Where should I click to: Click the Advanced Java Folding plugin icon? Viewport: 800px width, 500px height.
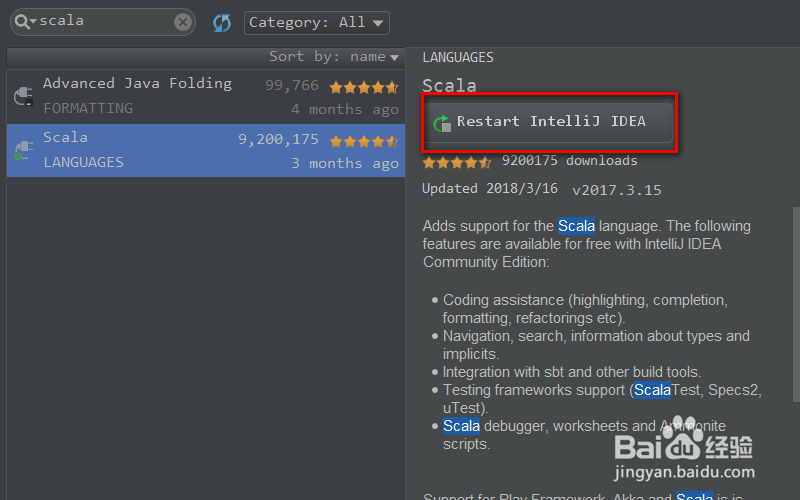tap(23, 97)
